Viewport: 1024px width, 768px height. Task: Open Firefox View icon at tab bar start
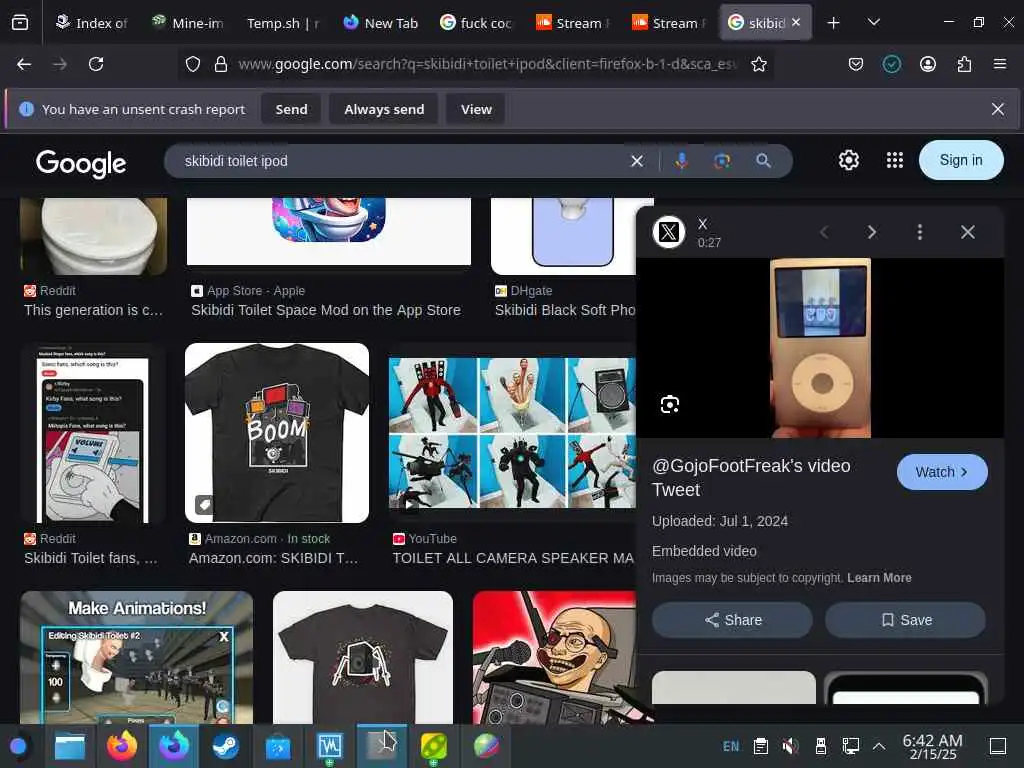point(20,23)
